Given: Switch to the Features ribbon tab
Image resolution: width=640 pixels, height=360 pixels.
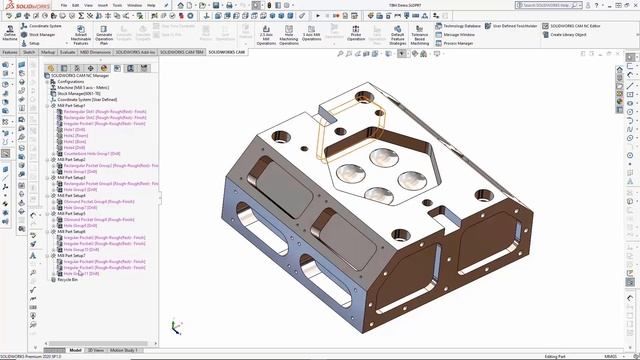Looking at the screenshot, I should 10,52.
